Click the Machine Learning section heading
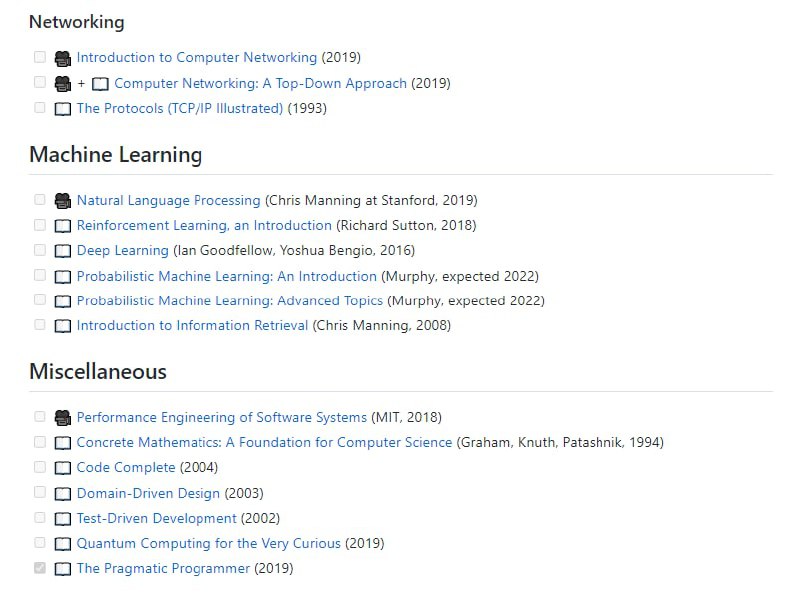 117,155
